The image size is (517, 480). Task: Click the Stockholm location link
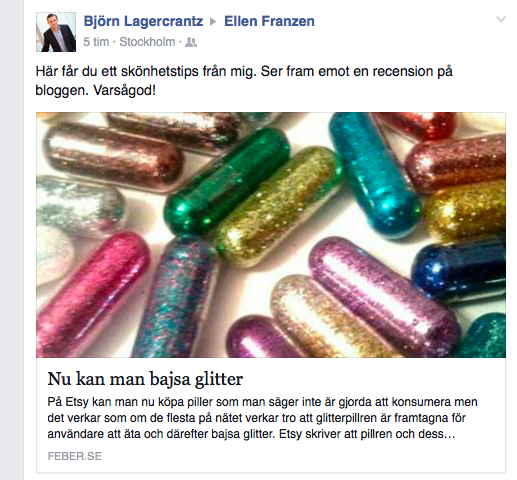(x=147, y=42)
